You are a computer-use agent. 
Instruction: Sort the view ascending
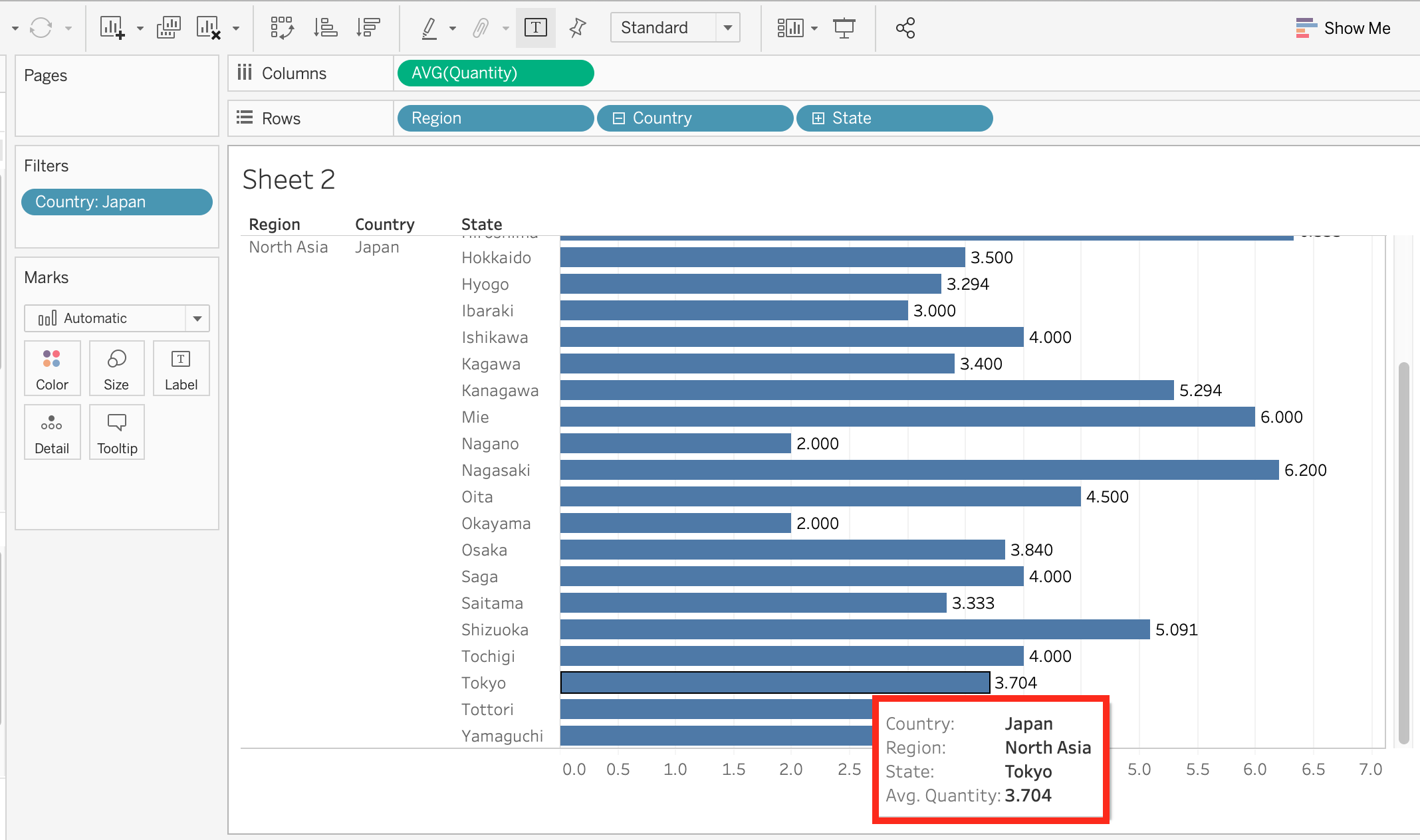325,28
